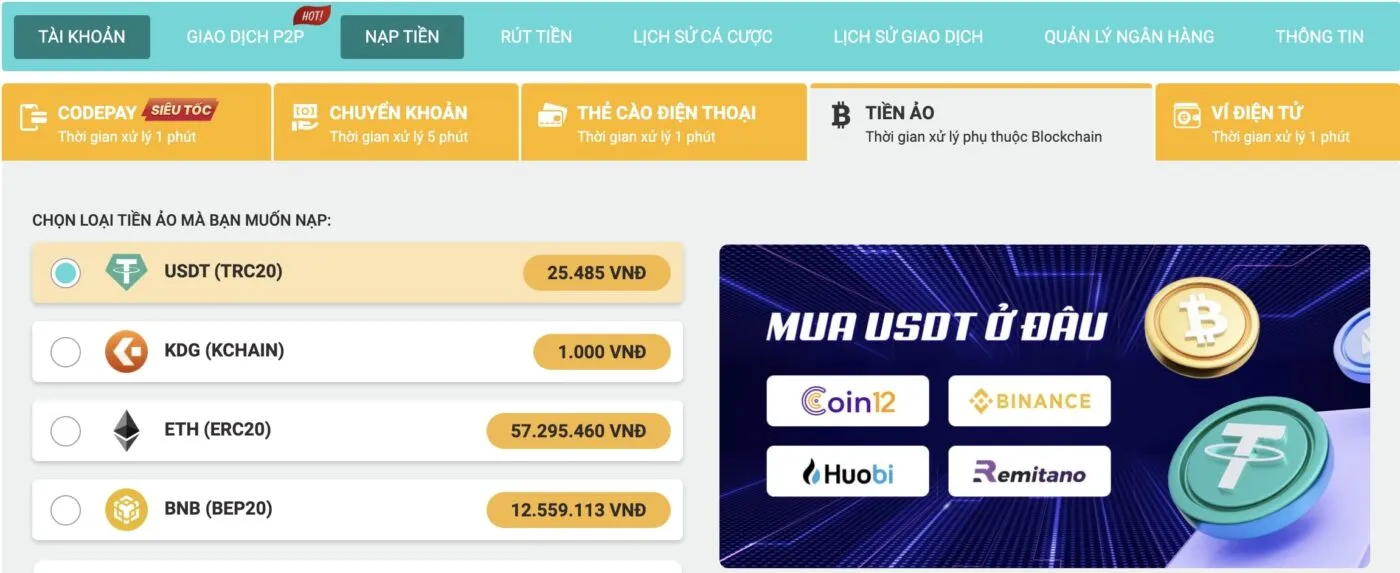Viewport: 1400px width, 573px height.
Task: Click the Ví Điện Tử wallet icon
Action: click(x=1187, y=116)
